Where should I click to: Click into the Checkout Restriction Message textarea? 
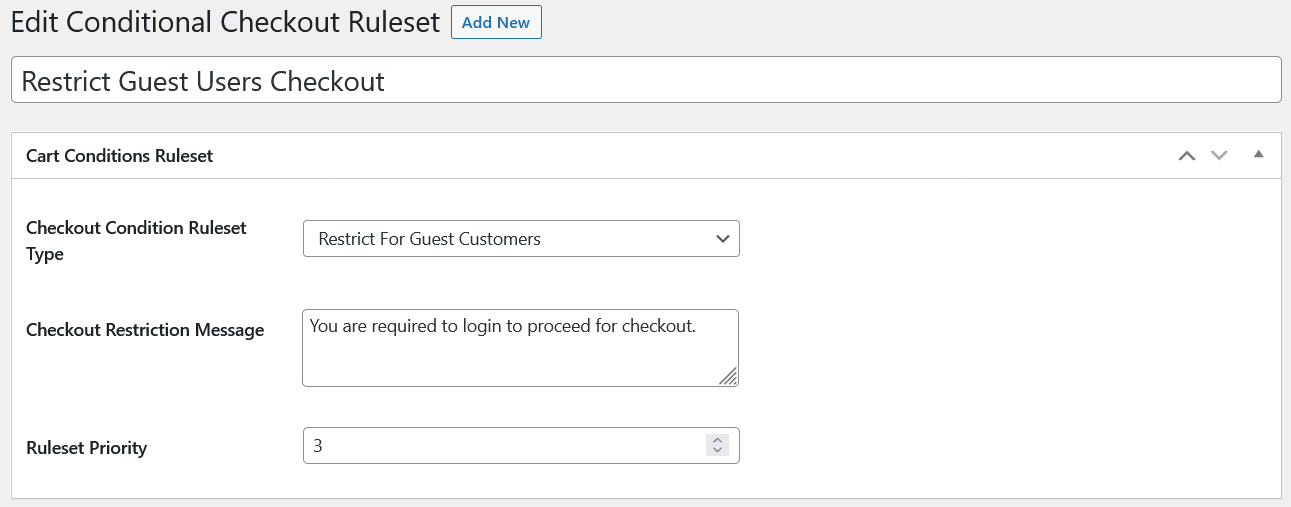click(520, 355)
